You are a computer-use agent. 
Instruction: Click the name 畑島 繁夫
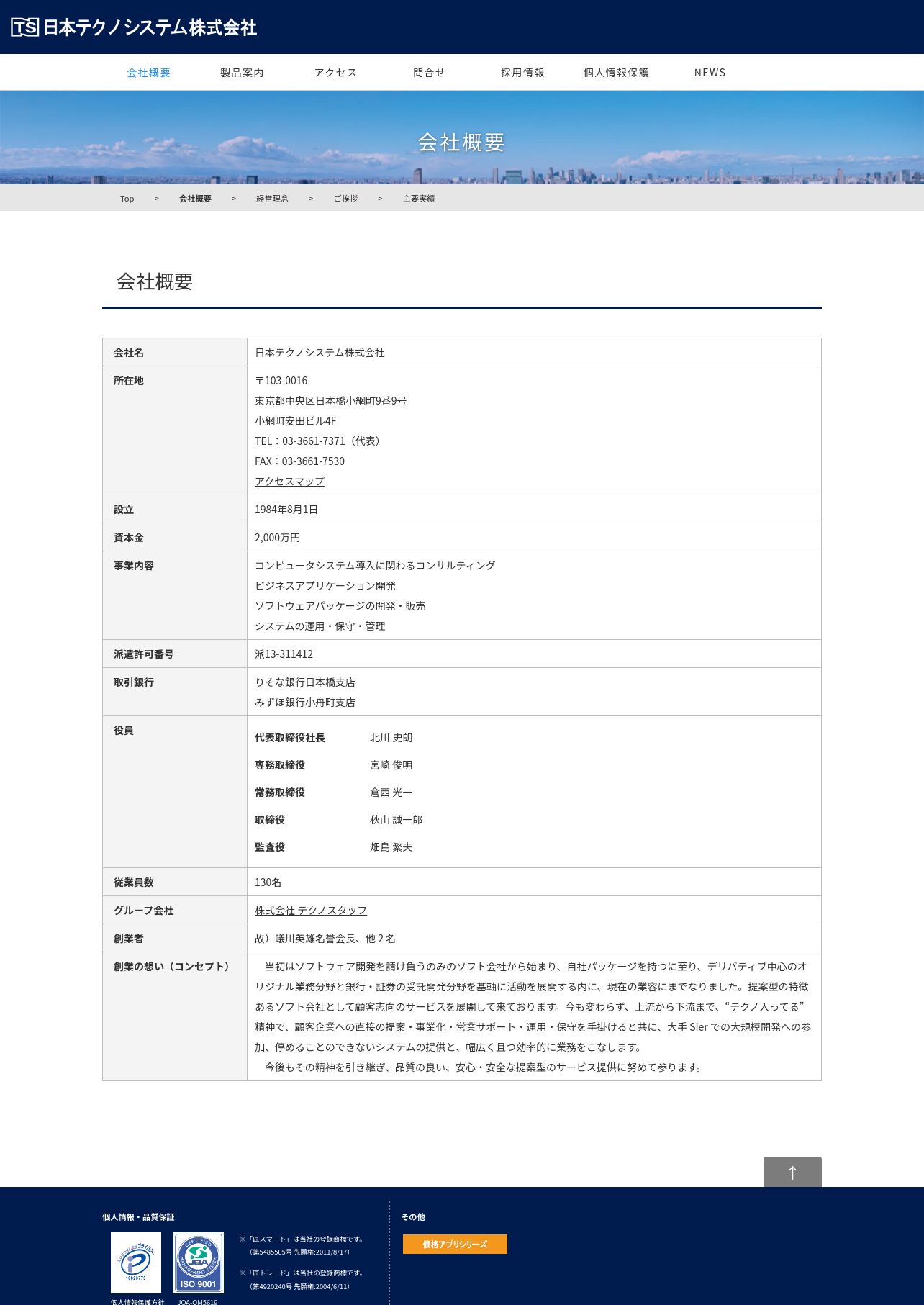tap(391, 847)
